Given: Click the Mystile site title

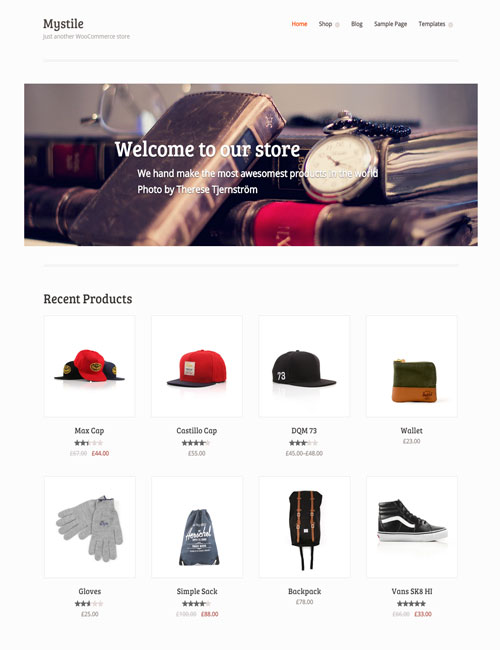Looking at the screenshot, I should tap(63, 24).
